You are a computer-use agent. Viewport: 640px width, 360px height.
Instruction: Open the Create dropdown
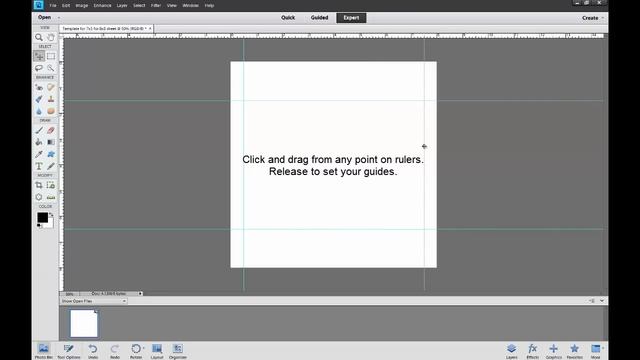[592, 18]
